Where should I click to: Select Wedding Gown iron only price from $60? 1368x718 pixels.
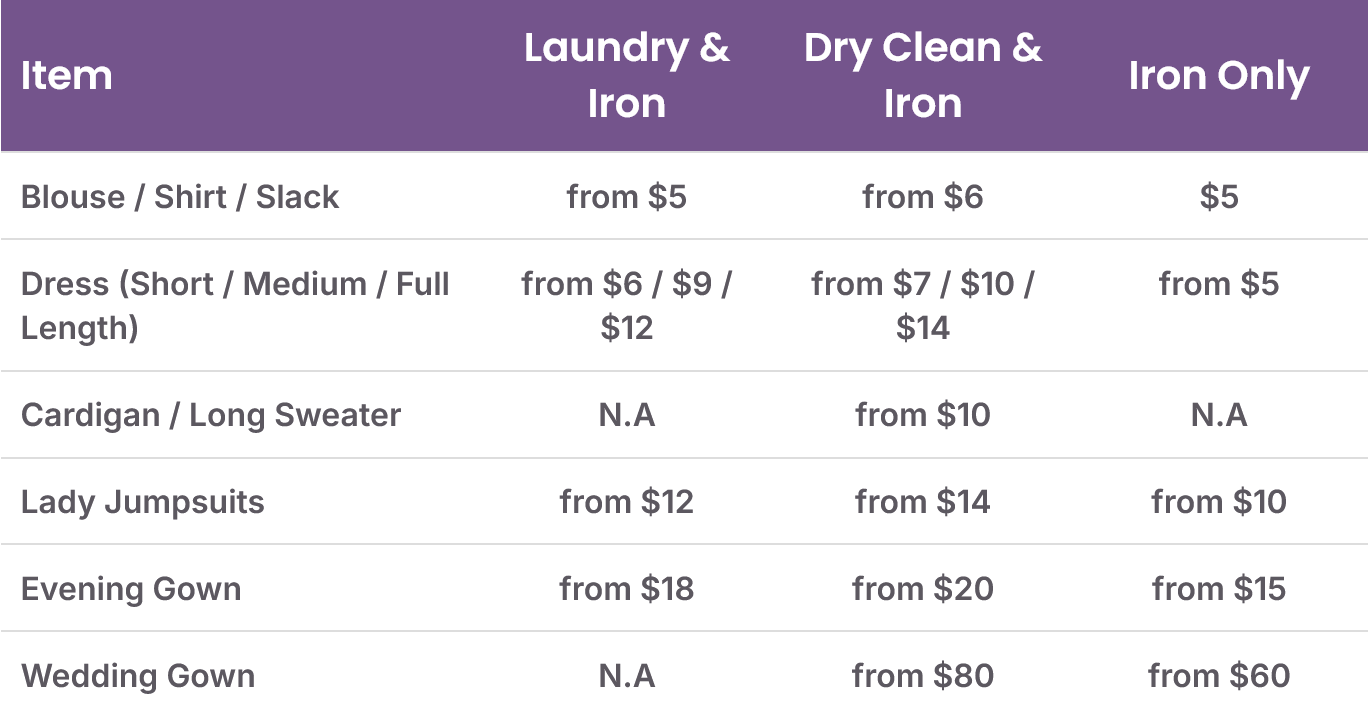point(1219,676)
